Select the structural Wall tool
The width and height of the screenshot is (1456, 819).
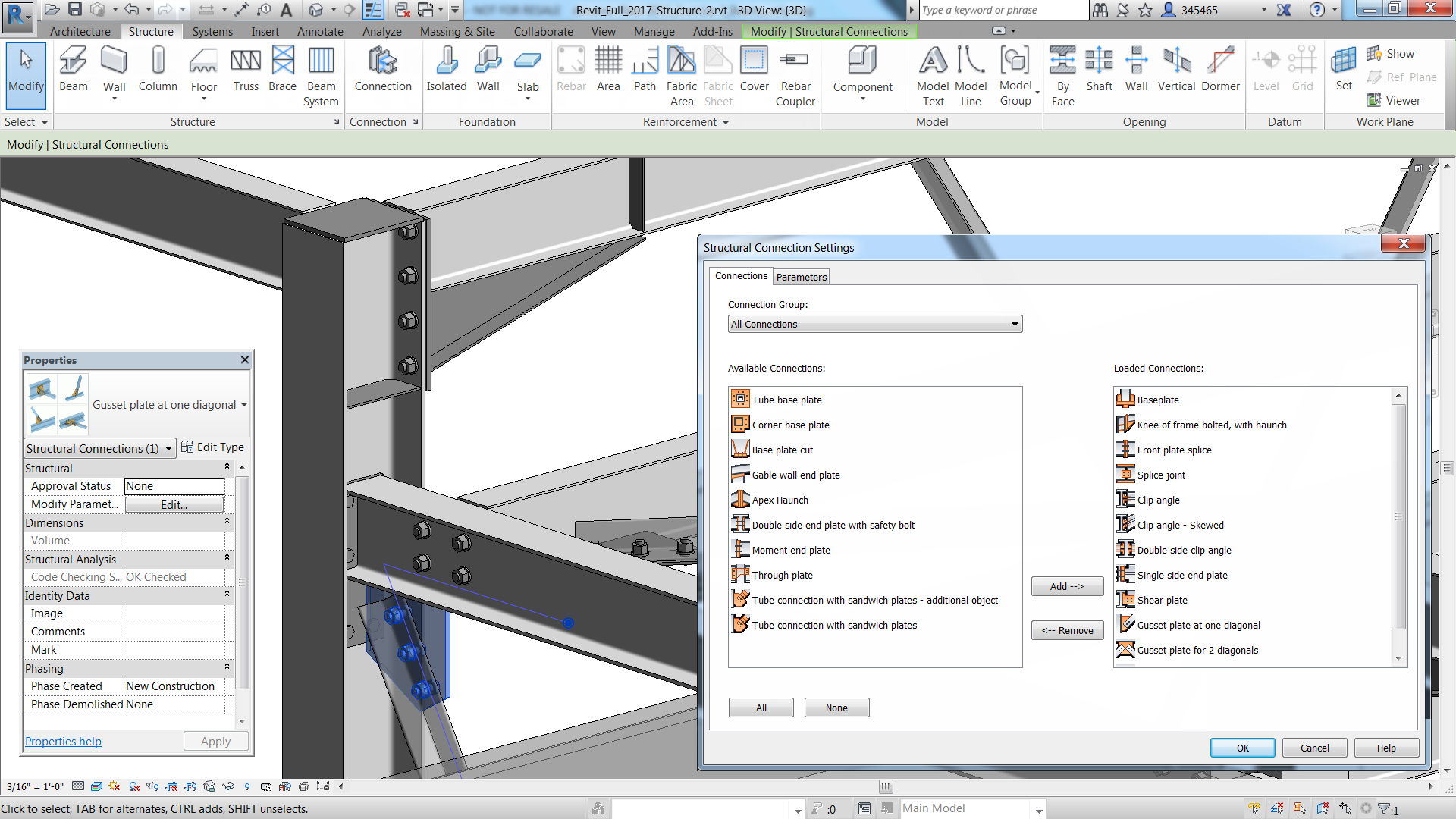(115, 72)
